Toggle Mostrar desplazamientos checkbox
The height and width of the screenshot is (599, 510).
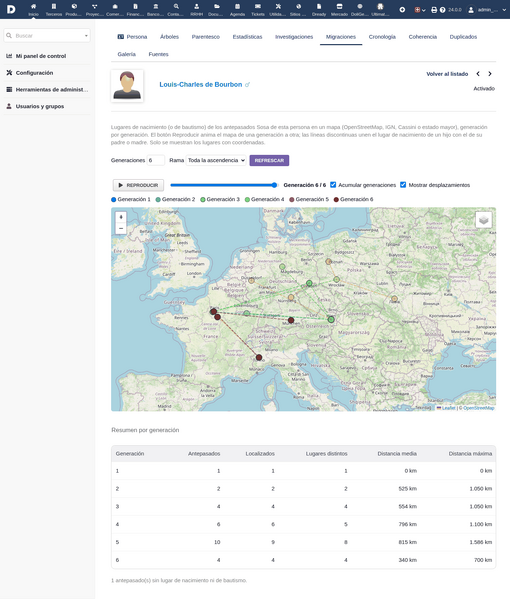pyautogui.click(x=403, y=185)
